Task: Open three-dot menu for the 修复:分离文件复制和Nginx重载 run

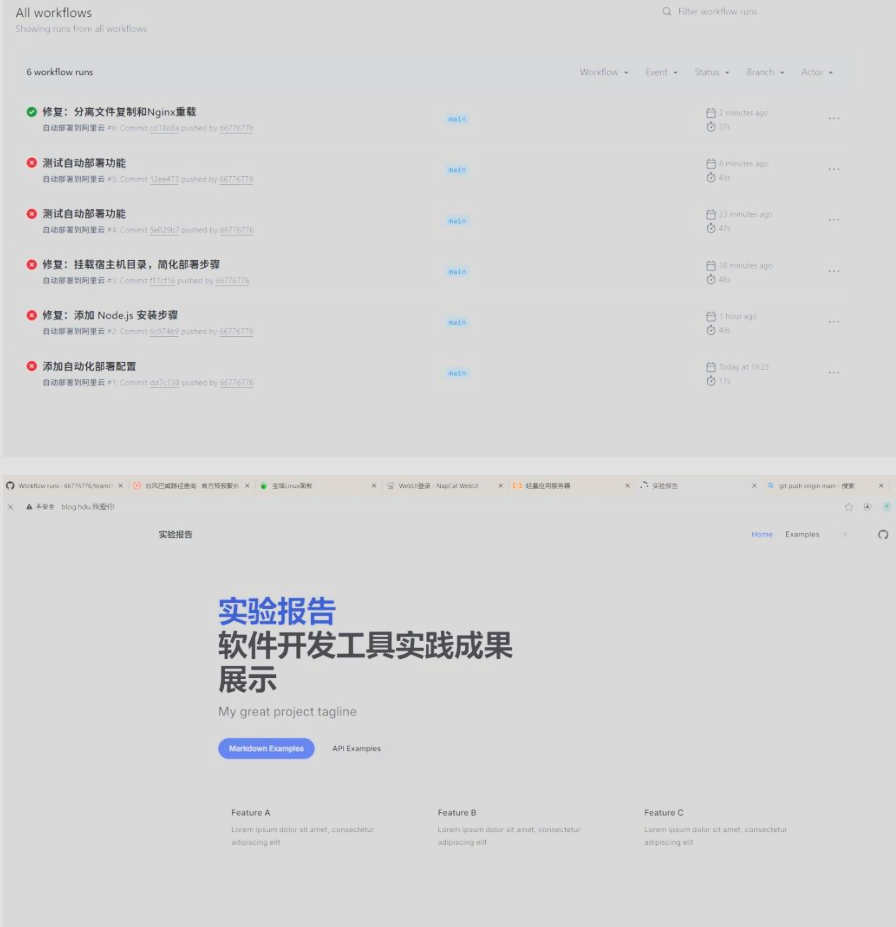Action: (x=834, y=119)
